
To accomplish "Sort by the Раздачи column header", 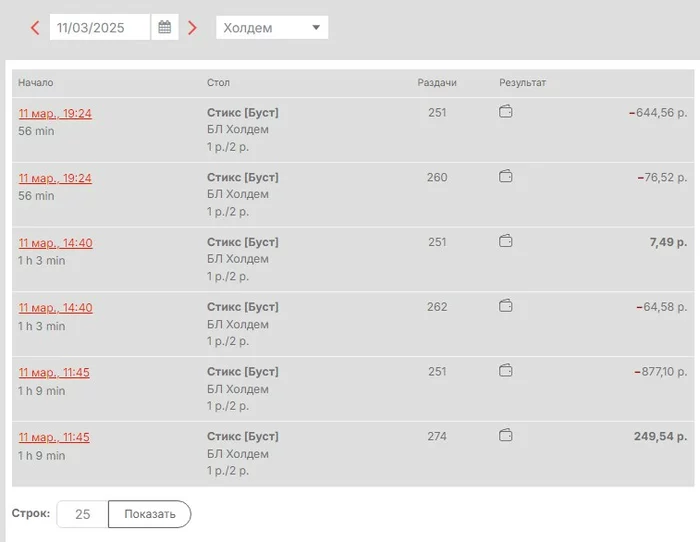I will point(437,82).
